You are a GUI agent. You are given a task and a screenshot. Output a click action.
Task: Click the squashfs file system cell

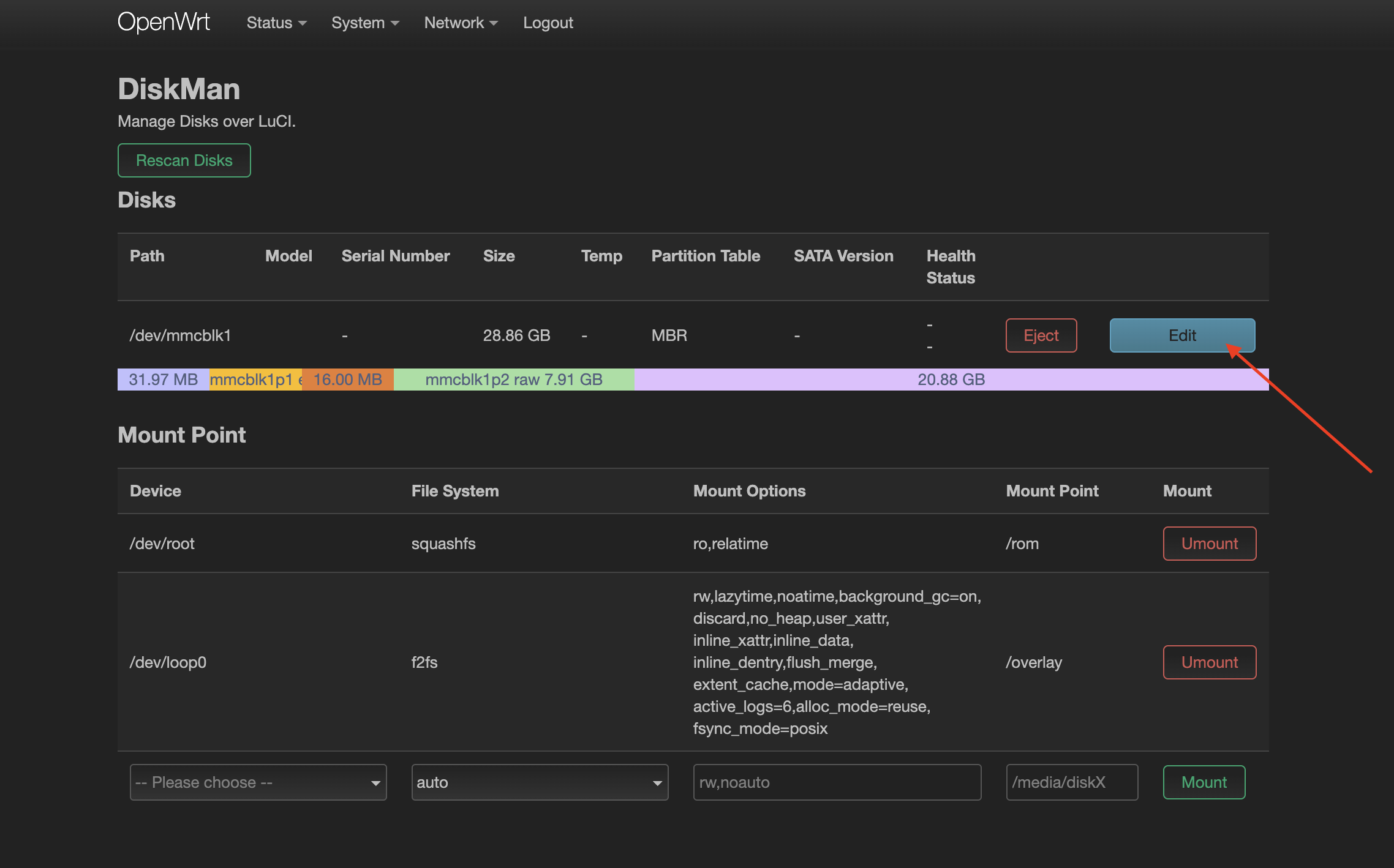coord(443,544)
